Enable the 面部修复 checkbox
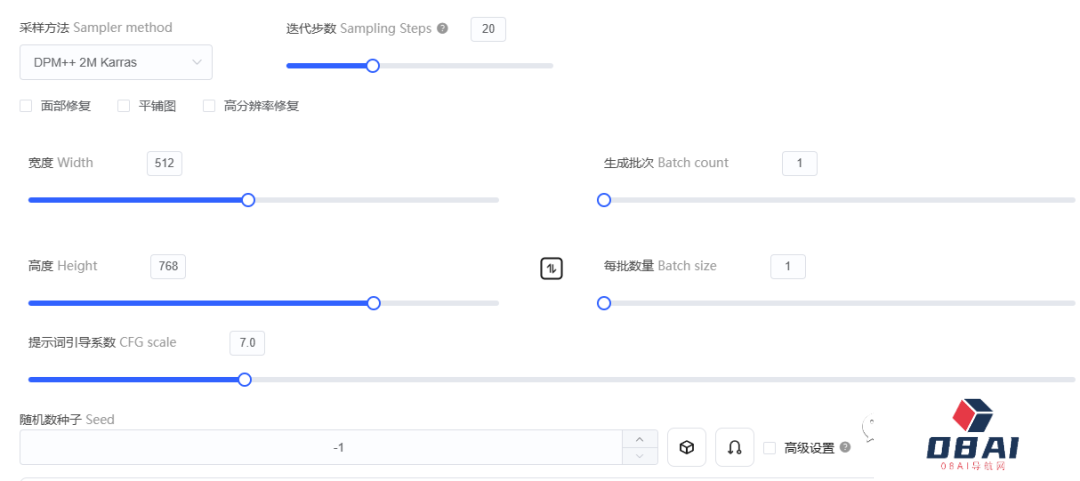 [x=26, y=106]
